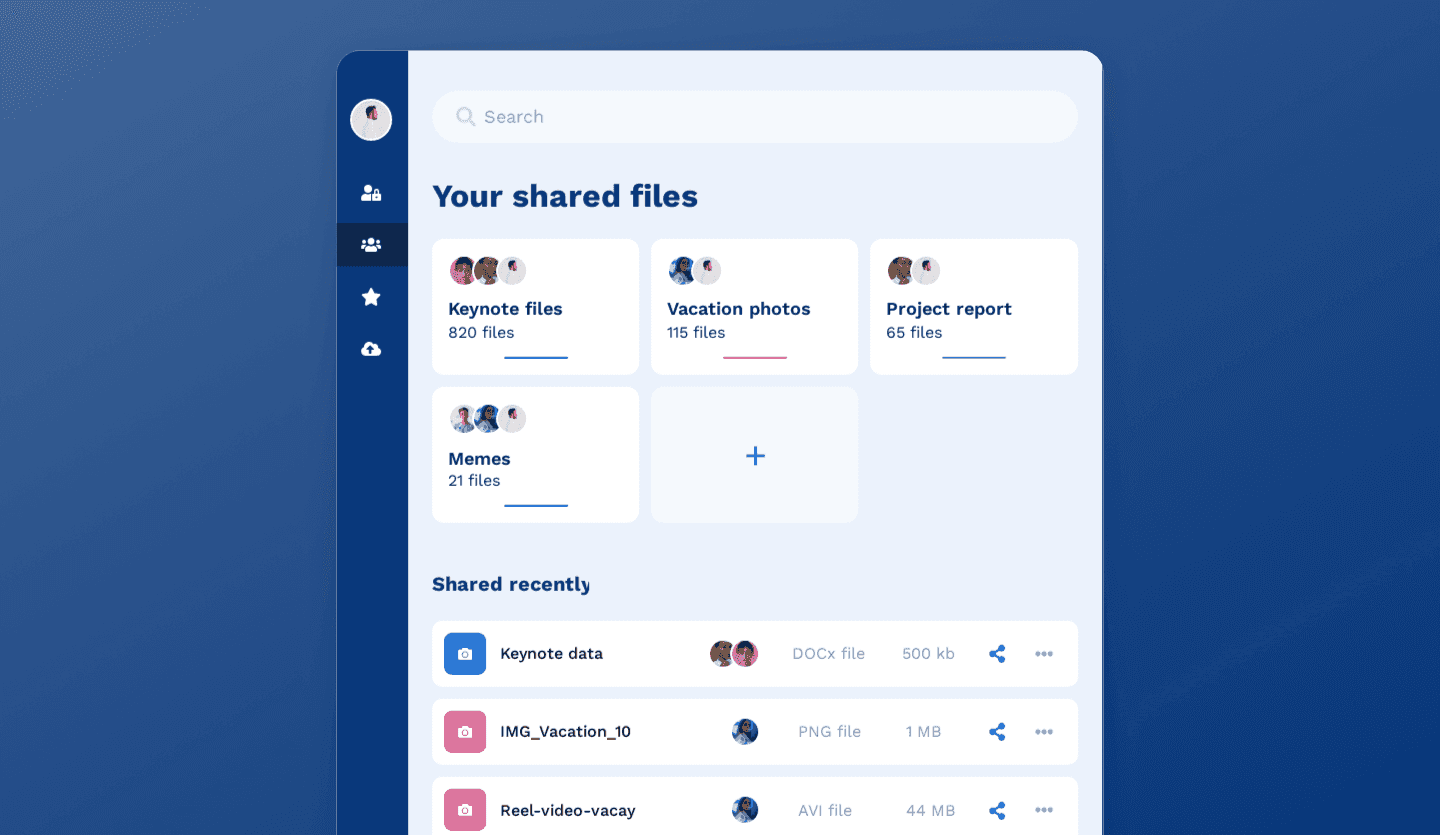Open more options for IMG_Vacation_10

[1044, 732]
